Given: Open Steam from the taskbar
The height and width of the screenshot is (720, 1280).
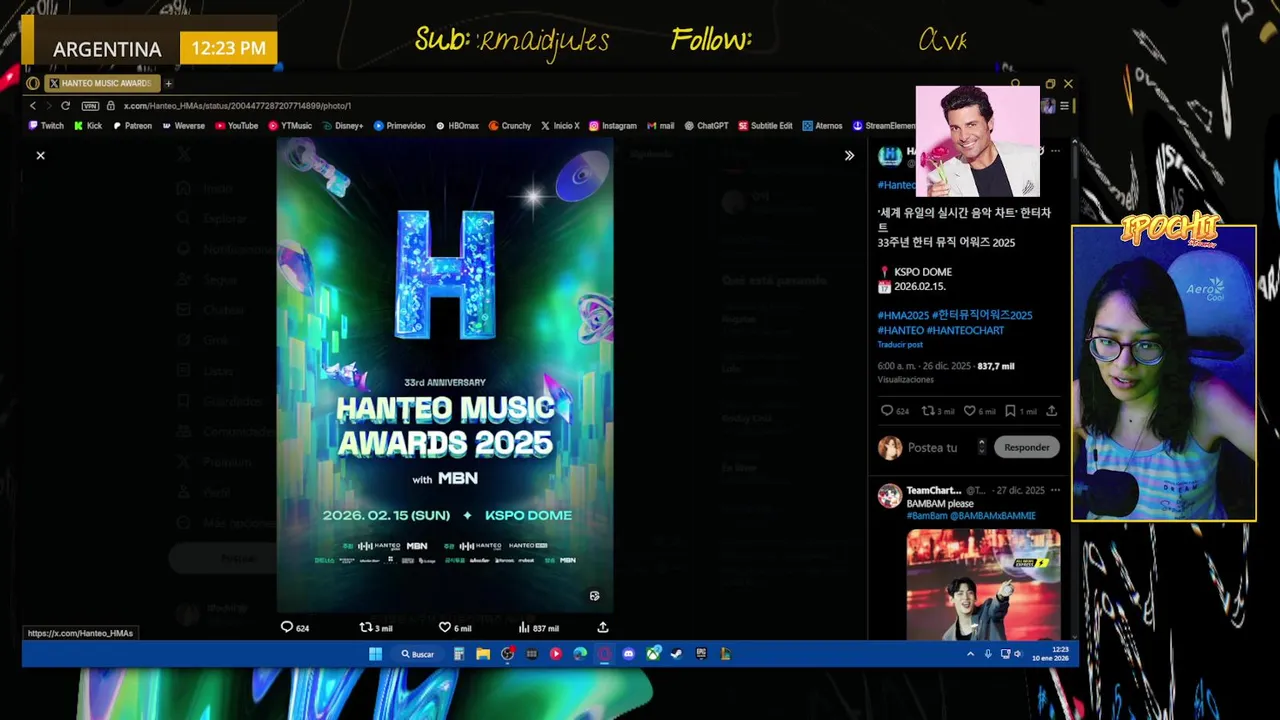Looking at the screenshot, I should (676, 654).
